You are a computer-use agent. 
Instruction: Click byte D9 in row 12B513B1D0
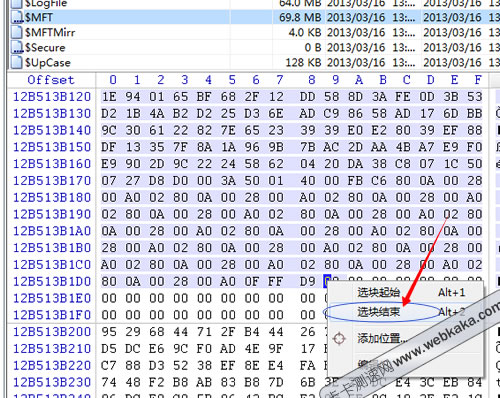(307, 281)
